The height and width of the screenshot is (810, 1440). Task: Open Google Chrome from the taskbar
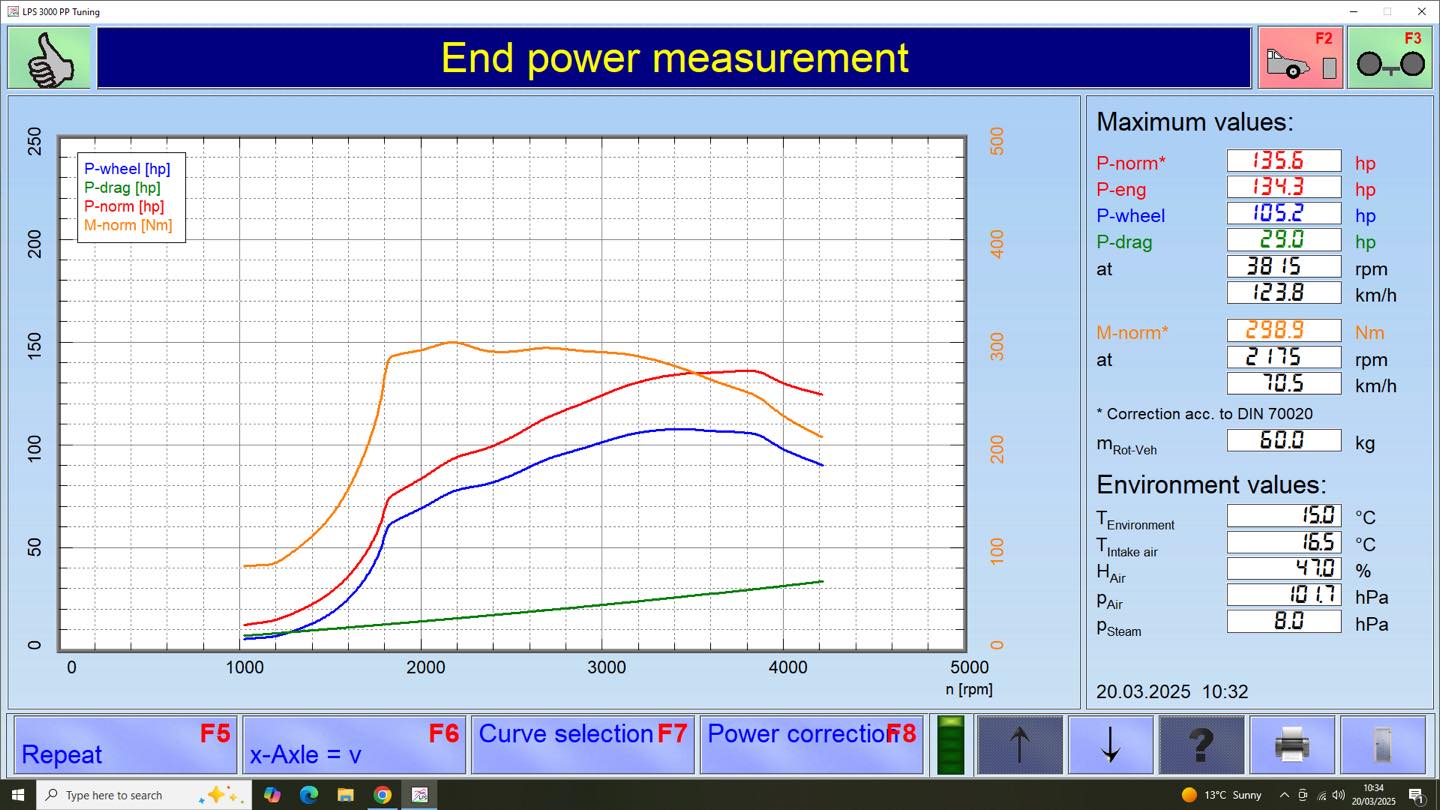pyautogui.click(x=382, y=795)
